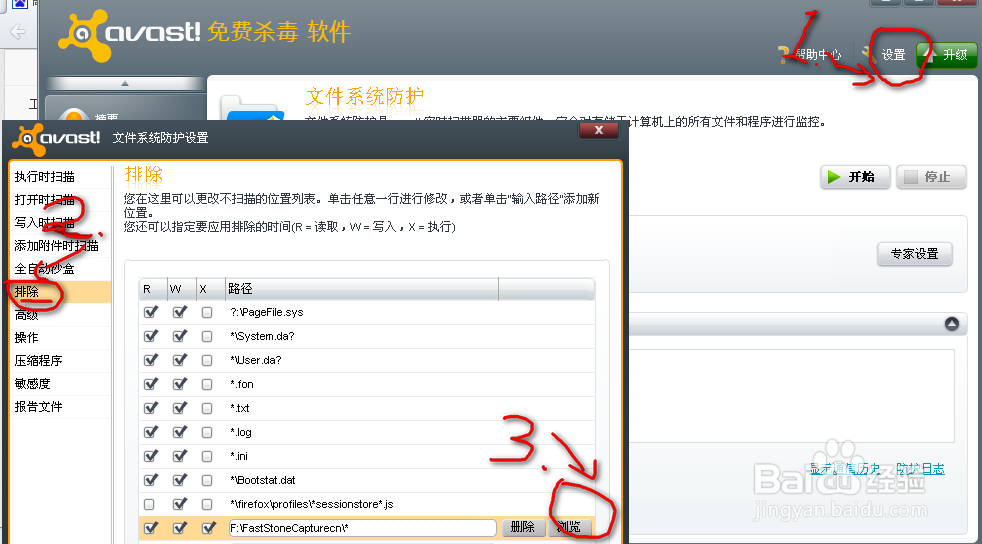Click the X column header
This screenshot has width=982, height=544.
[x=210, y=289]
